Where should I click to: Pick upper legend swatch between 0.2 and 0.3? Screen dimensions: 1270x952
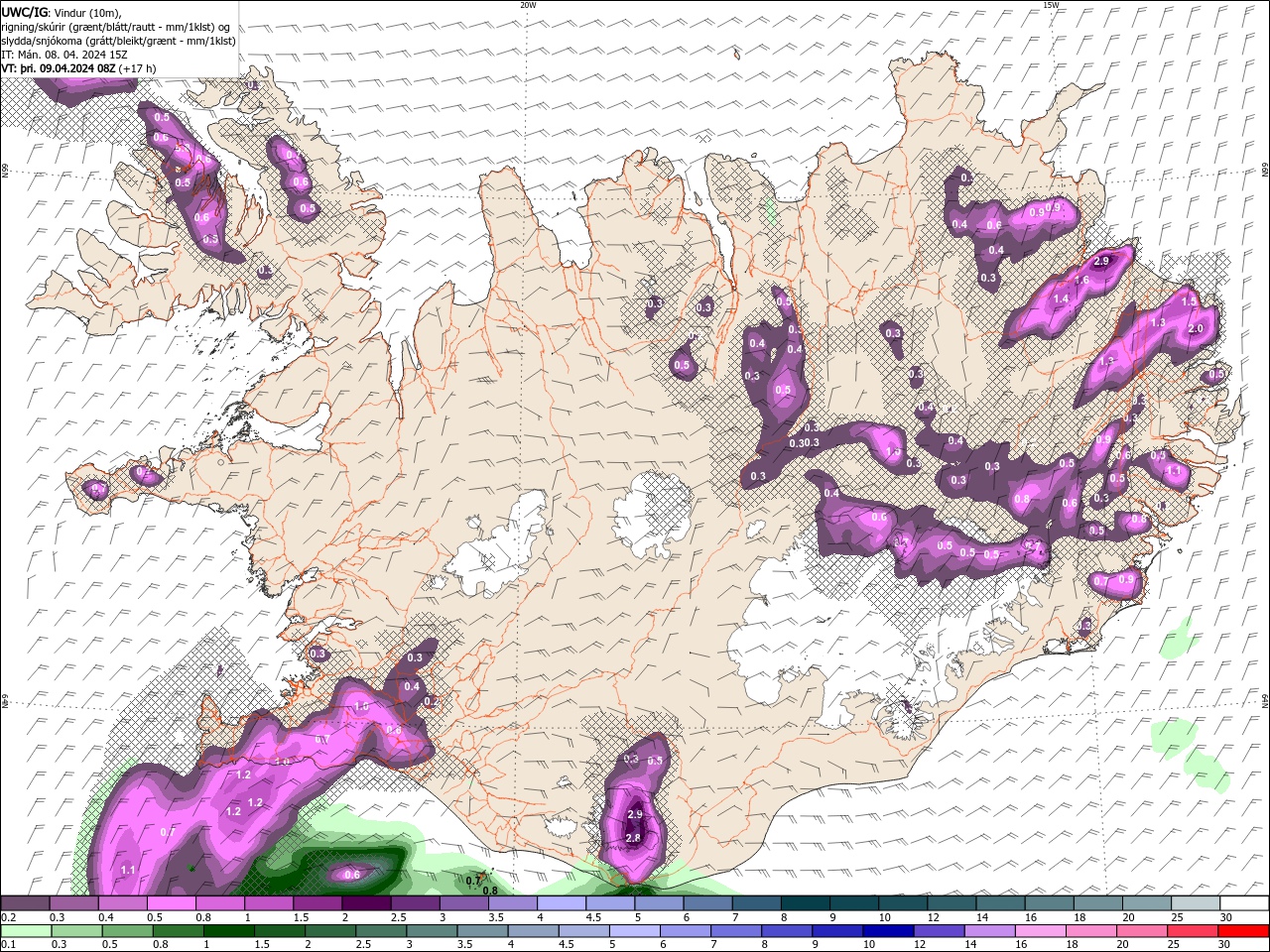click(x=25, y=902)
